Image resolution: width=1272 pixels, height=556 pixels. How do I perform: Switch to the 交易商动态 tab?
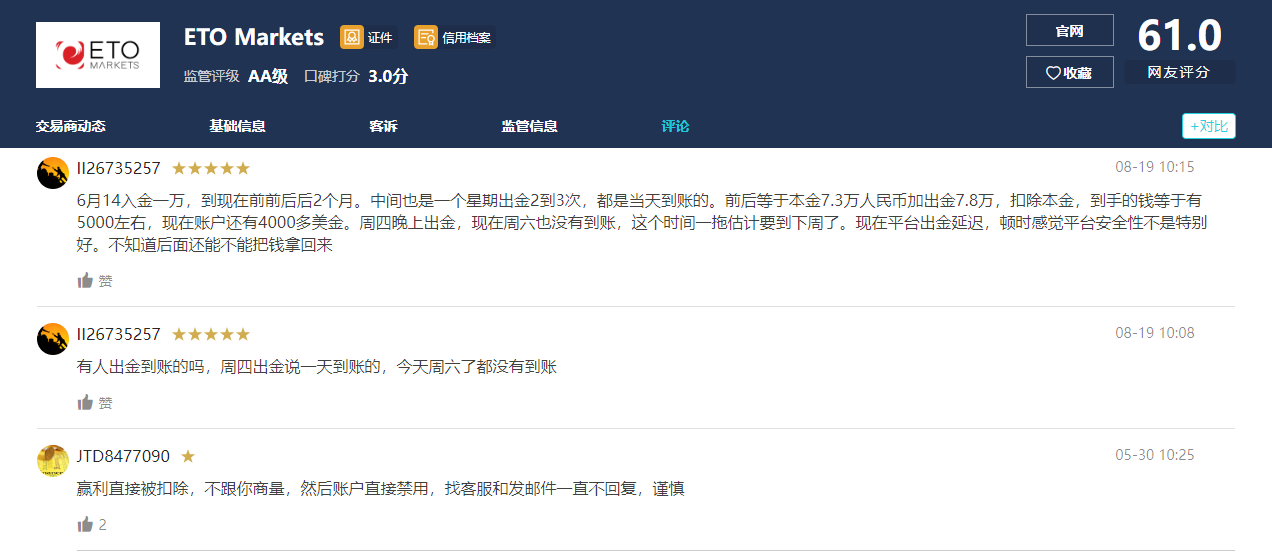[70, 126]
